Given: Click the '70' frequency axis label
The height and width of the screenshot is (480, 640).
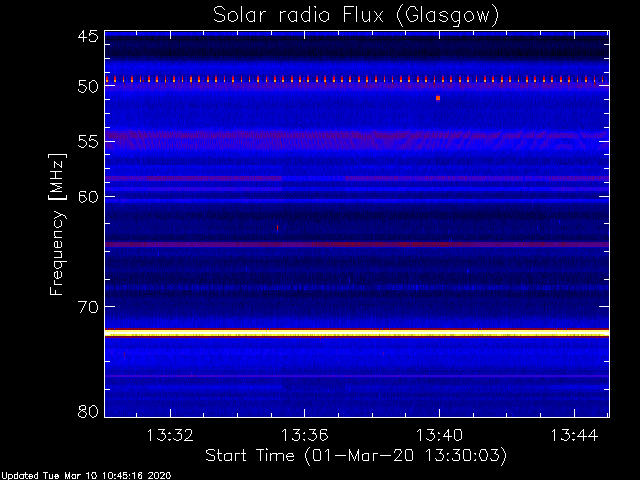Looking at the screenshot, I should click(88, 307).
